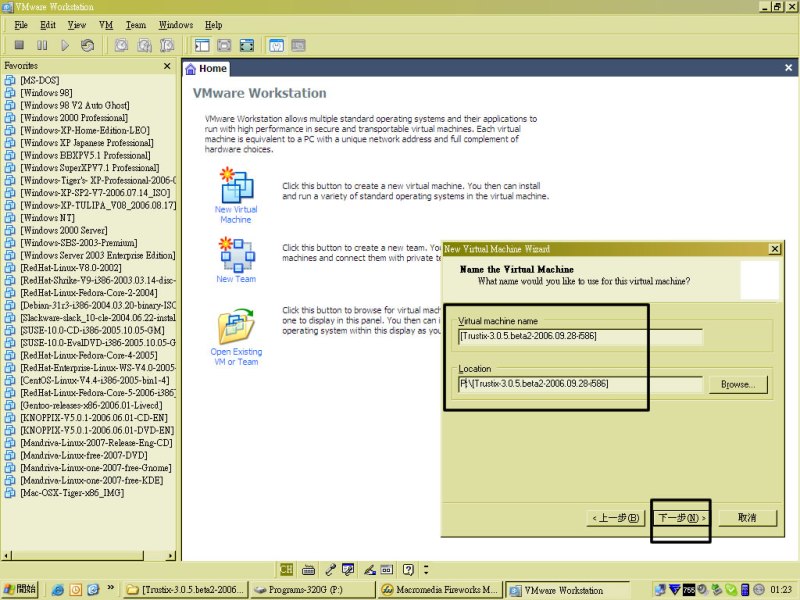Open the Help menu
Image resolution: width=800 pixels, height=600 pixels.
(x=214, y=25)
